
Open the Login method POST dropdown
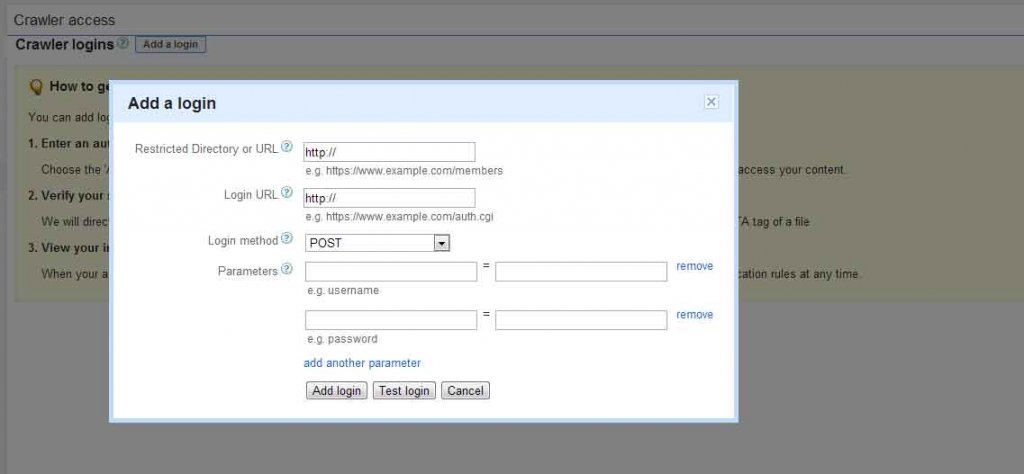click(x=377, y=243)
